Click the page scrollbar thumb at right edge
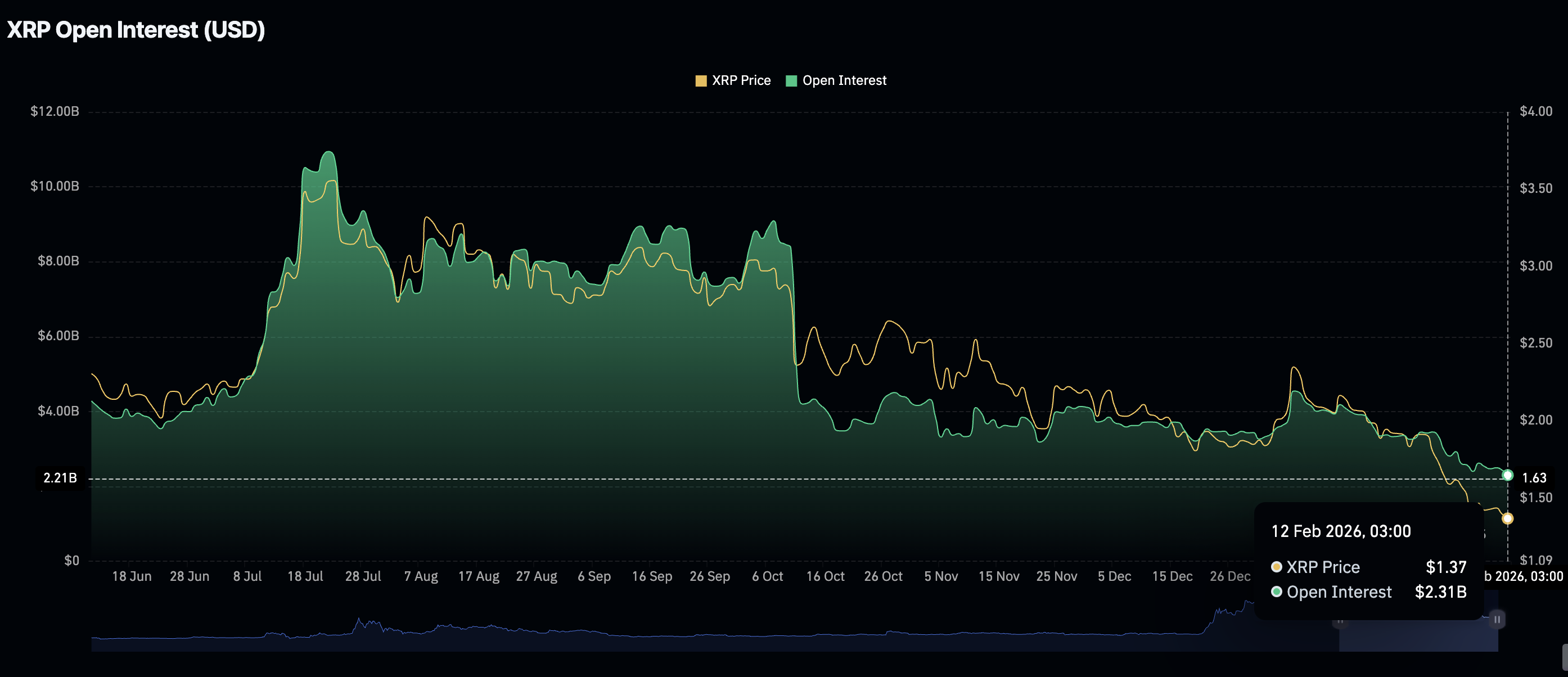Viewport: 1568px width, 677px height. pos(1565,657)
